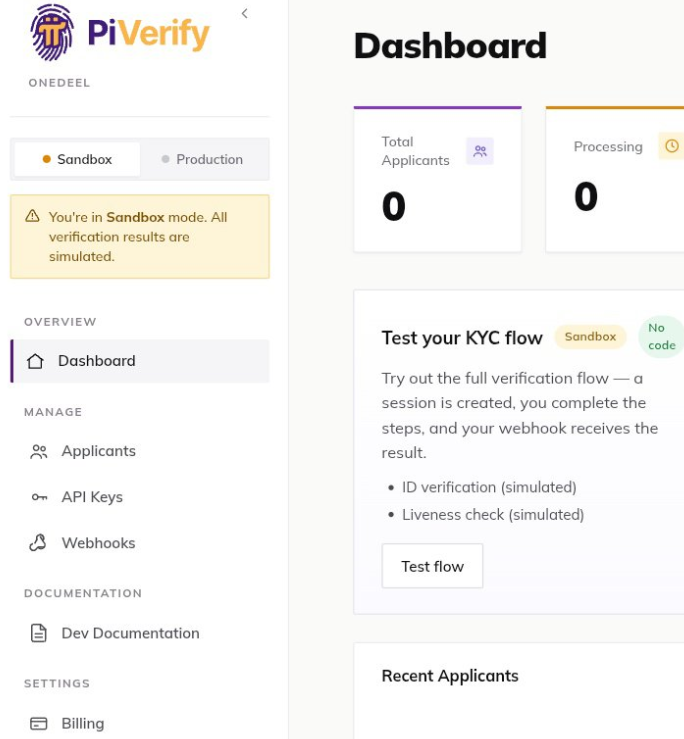This screenshot has width=684, height=739.
Task: Click the API Keys key icon
Action: coord(39,497)
